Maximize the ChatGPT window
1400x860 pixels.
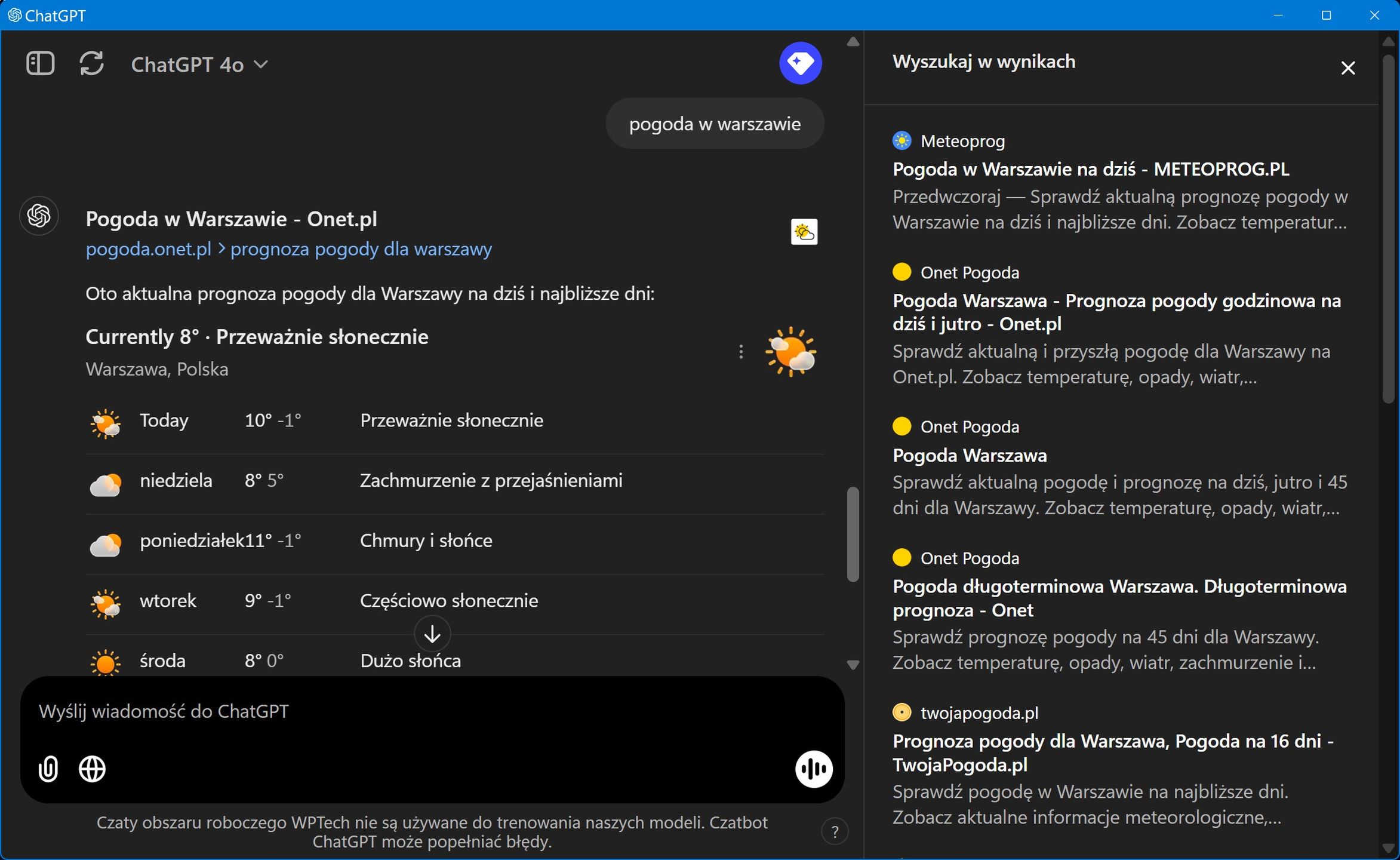1326,15
